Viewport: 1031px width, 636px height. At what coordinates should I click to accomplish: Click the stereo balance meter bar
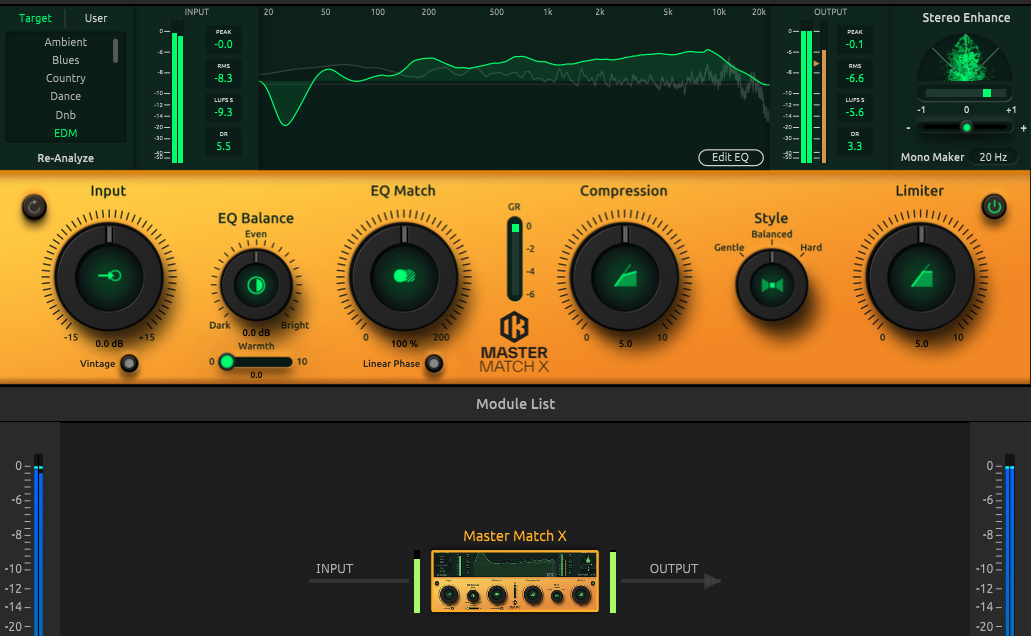coord(965,93)
